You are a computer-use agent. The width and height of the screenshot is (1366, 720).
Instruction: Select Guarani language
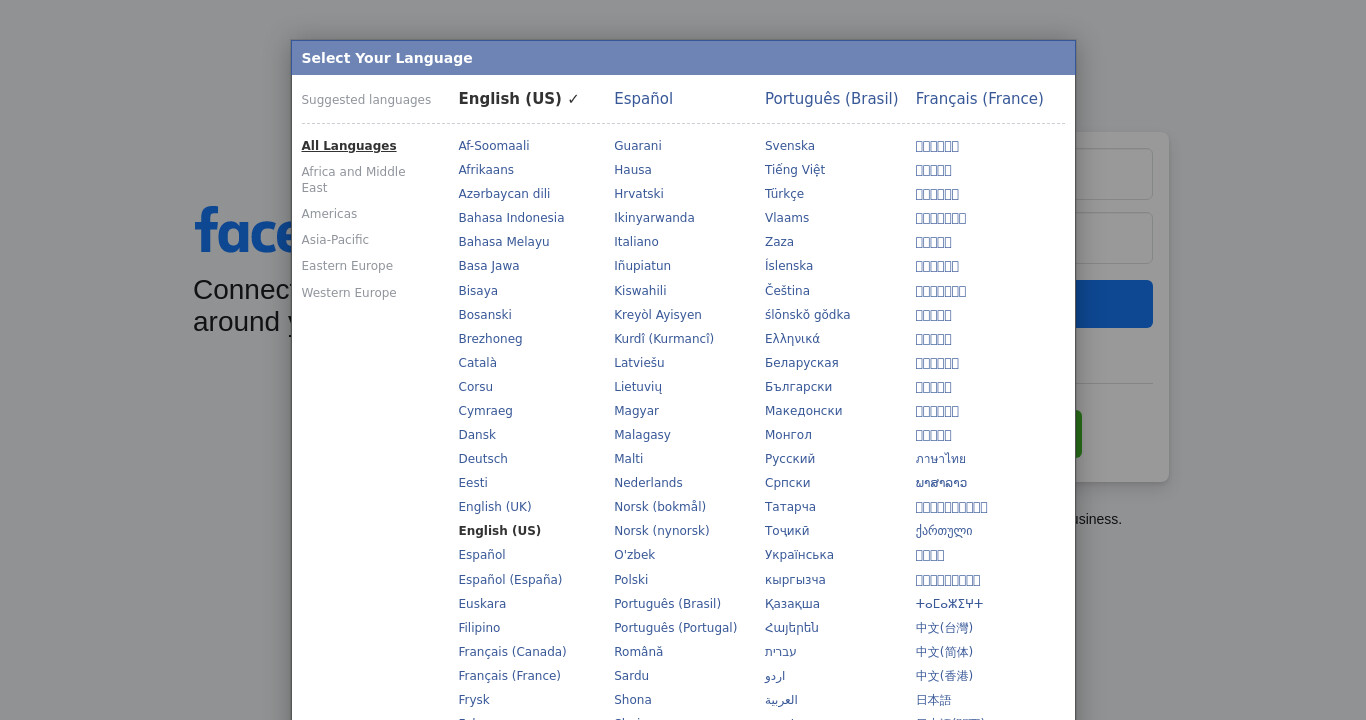pos(638,146)
